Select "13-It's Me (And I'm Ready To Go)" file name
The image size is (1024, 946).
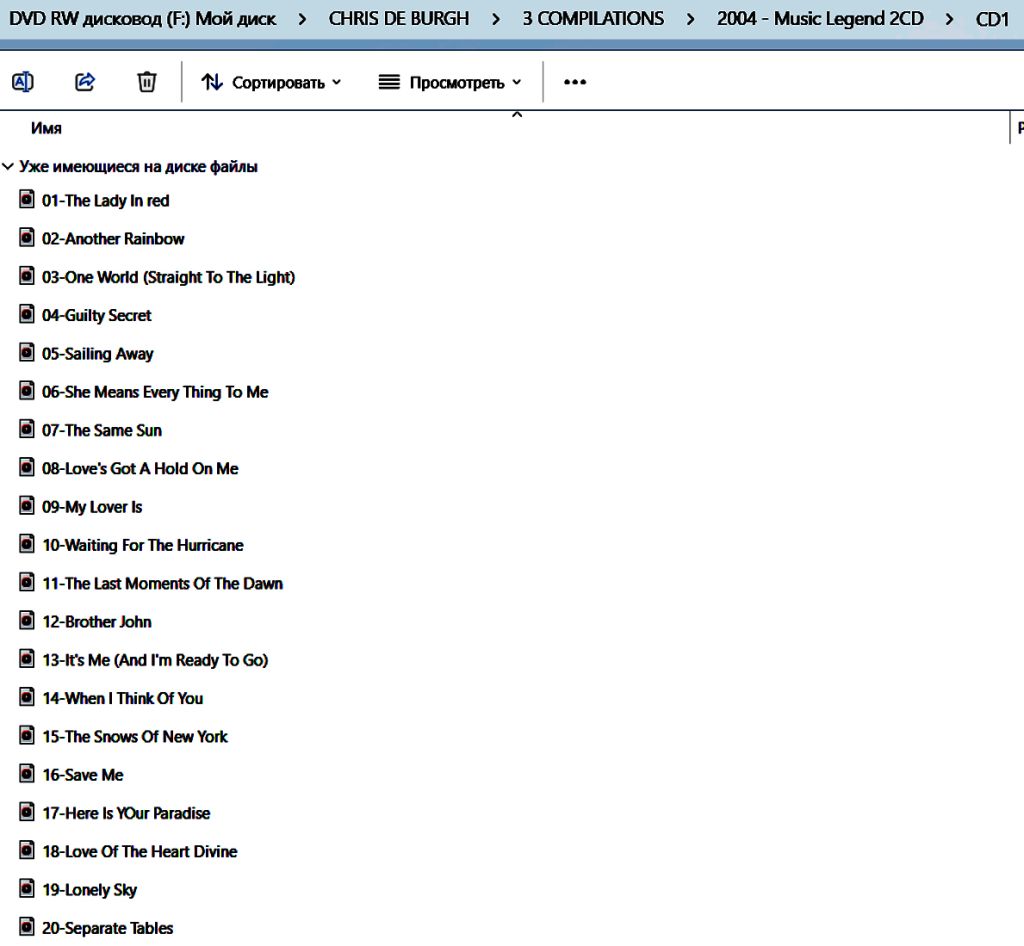(x=155, y=660)
